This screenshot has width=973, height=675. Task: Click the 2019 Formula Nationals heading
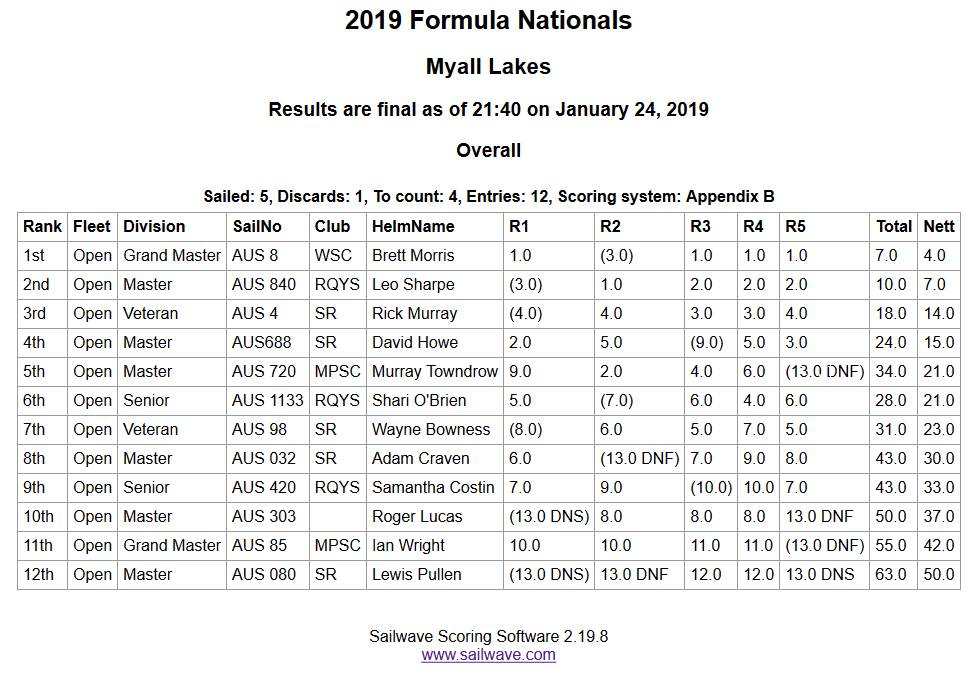pos(488,20)
